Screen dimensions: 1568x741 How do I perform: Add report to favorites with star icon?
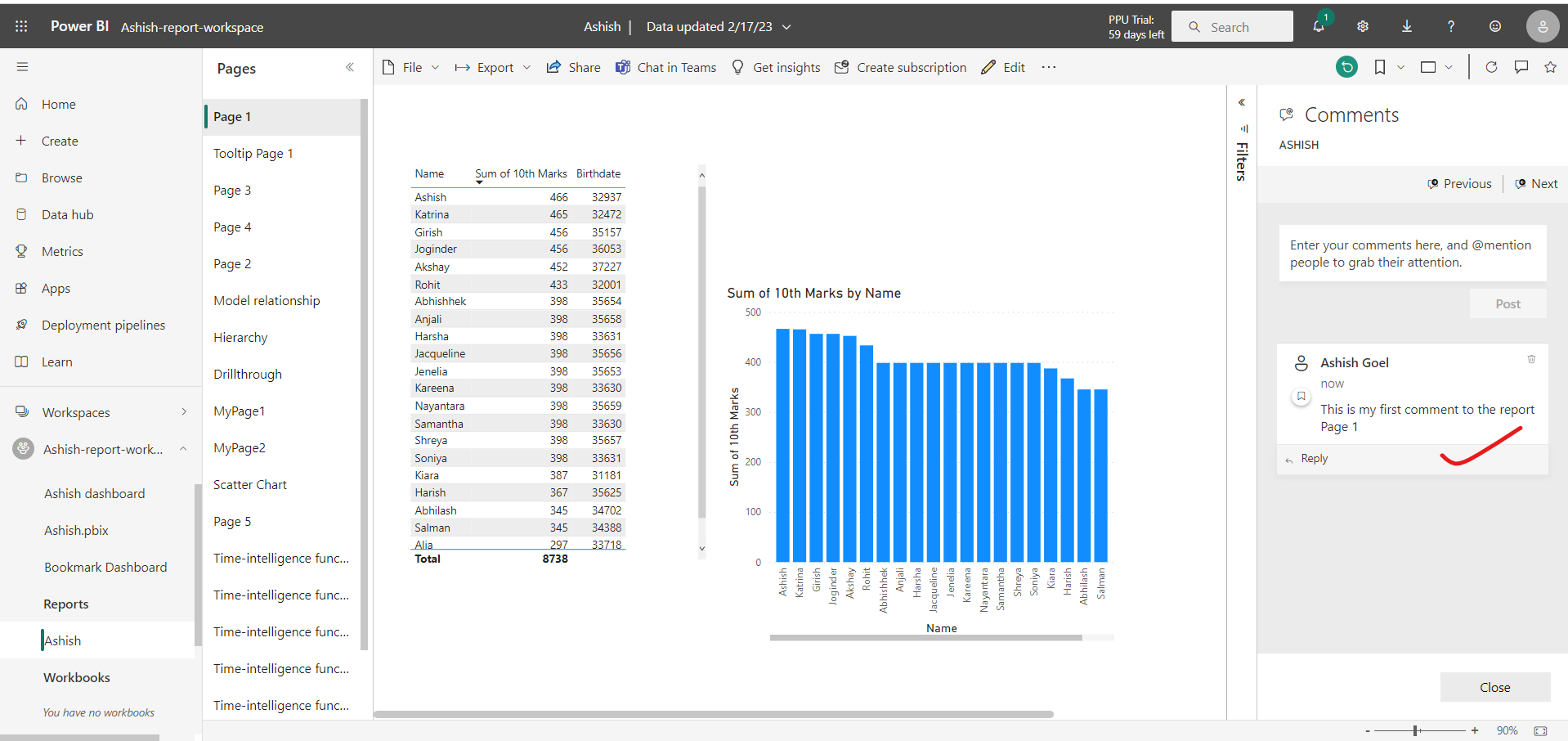pos(1551,67)
